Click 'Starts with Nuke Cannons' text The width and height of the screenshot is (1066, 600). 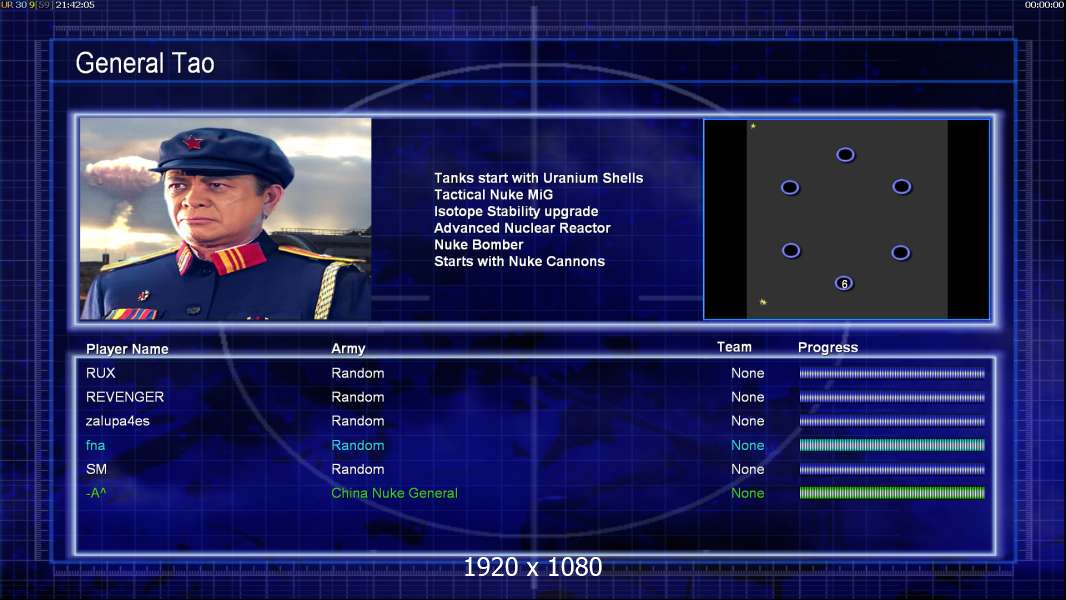pos(519,261)
